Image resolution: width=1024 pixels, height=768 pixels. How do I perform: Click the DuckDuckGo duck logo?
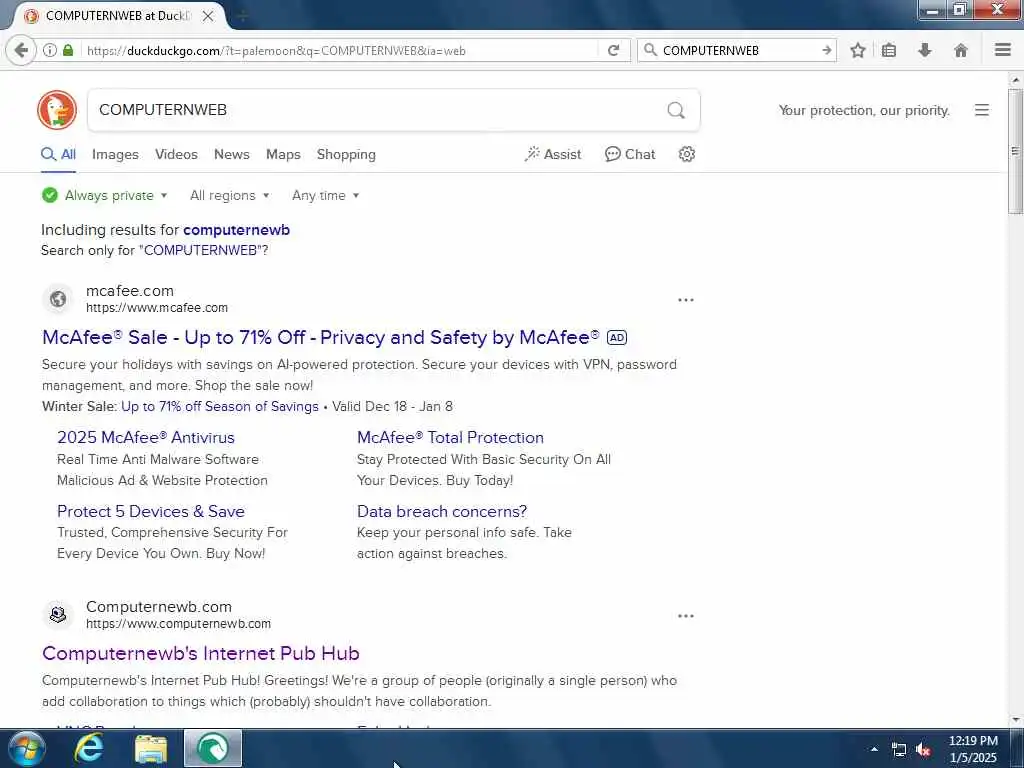[x=57, y=110]
